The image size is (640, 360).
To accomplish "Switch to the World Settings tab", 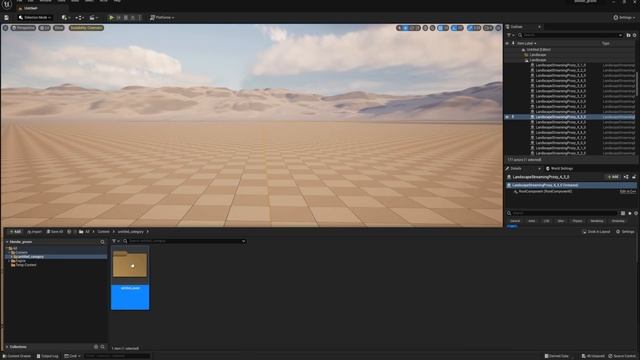I will tap(560, 168).
